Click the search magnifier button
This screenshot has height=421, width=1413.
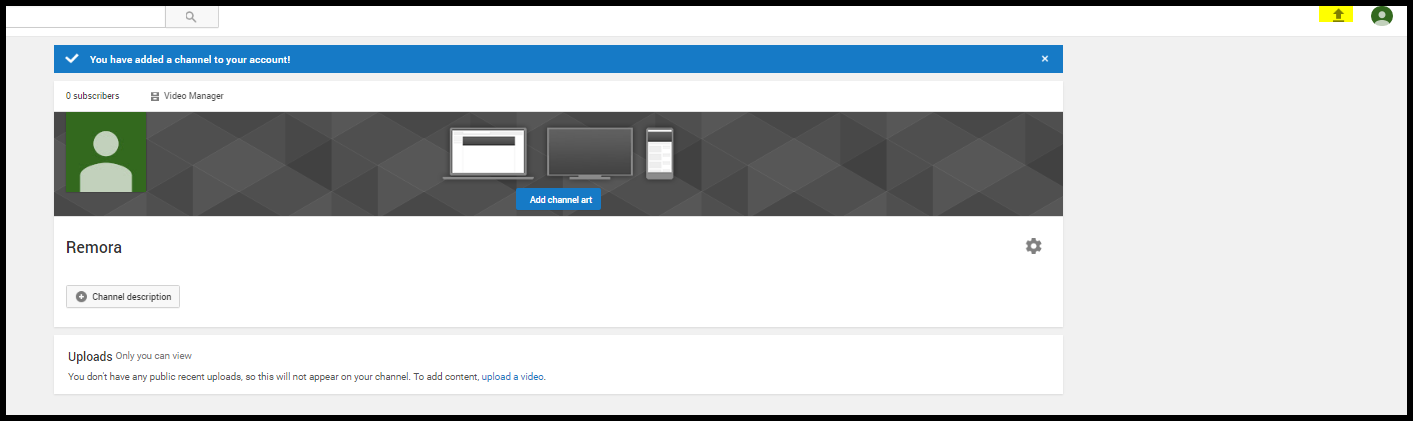coord(191,17)
